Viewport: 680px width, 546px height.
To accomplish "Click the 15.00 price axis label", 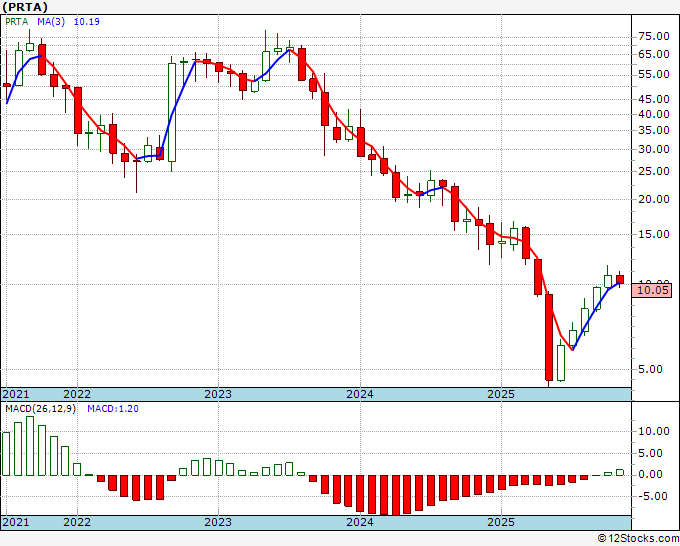I will [654, 234].
